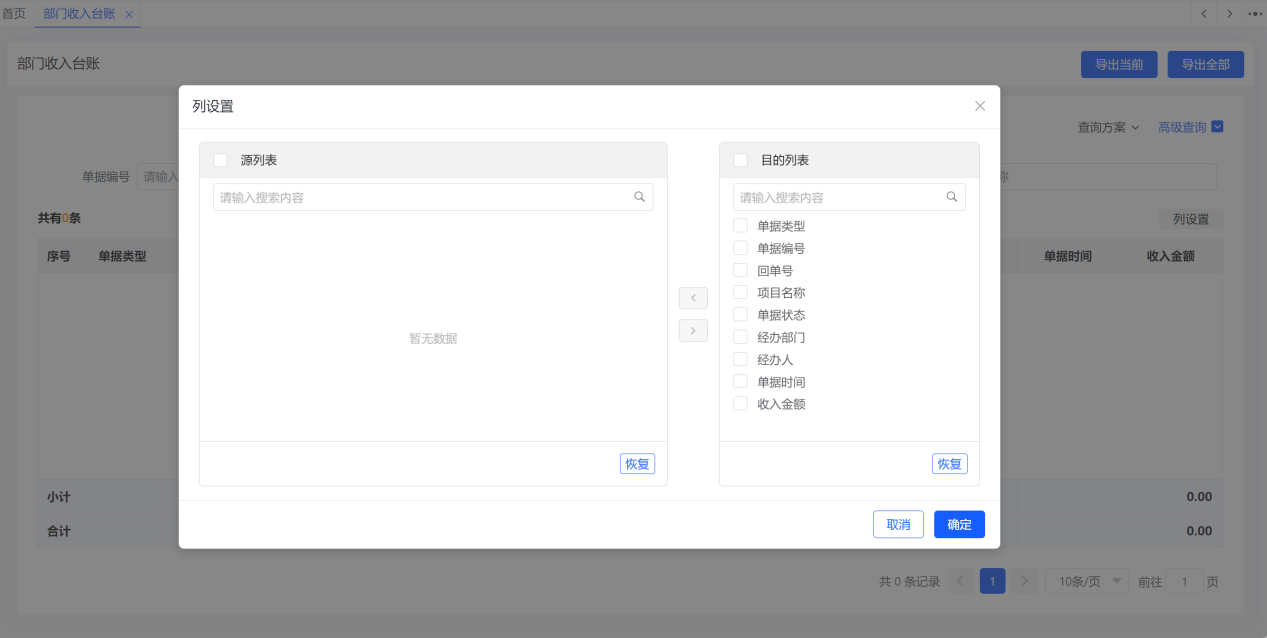Expand the 高级查询 toggle arrow
The image size is (1267, 638).
[x=1217, y=127]
